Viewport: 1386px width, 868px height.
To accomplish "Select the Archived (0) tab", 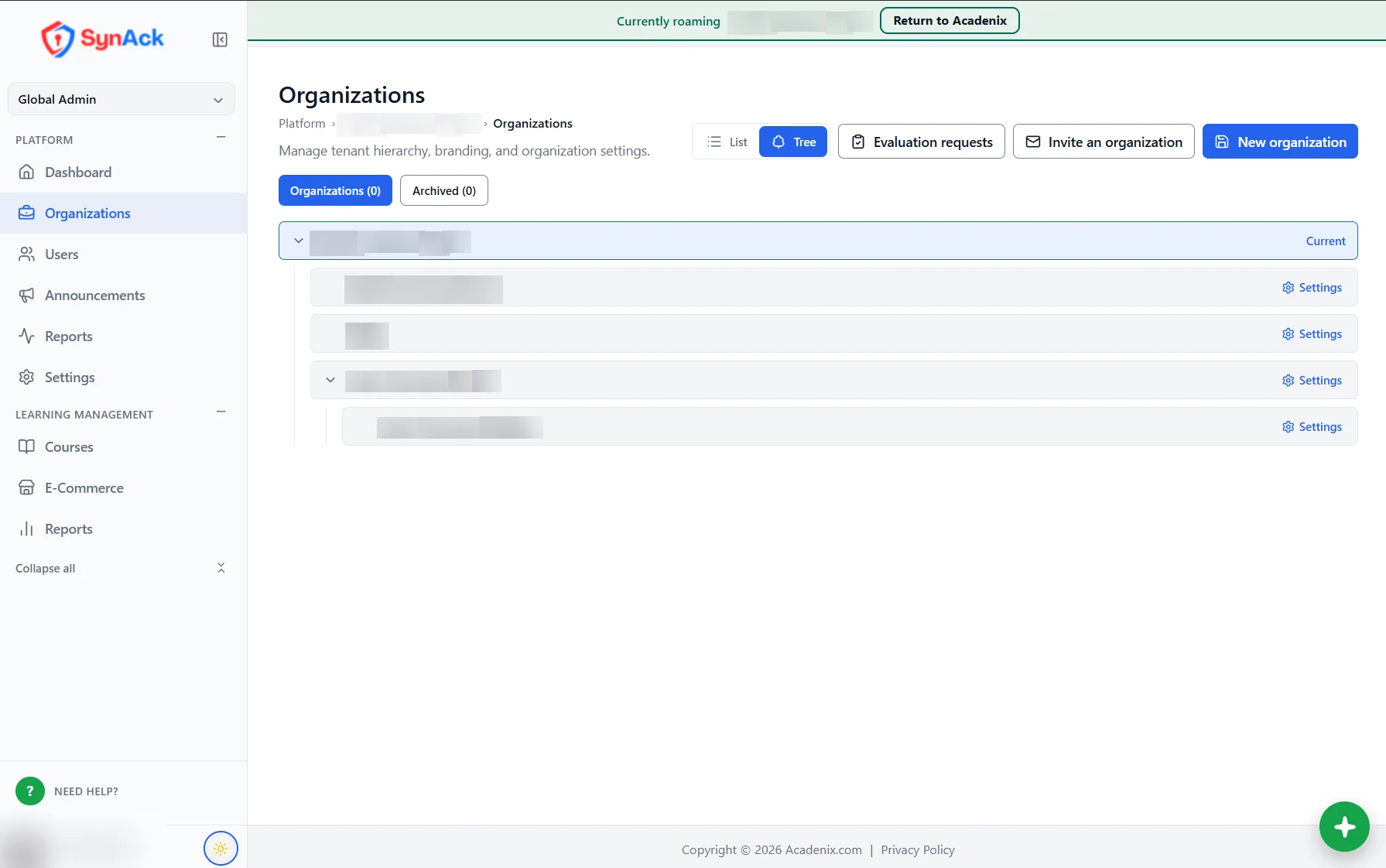I will pos(443,190).
